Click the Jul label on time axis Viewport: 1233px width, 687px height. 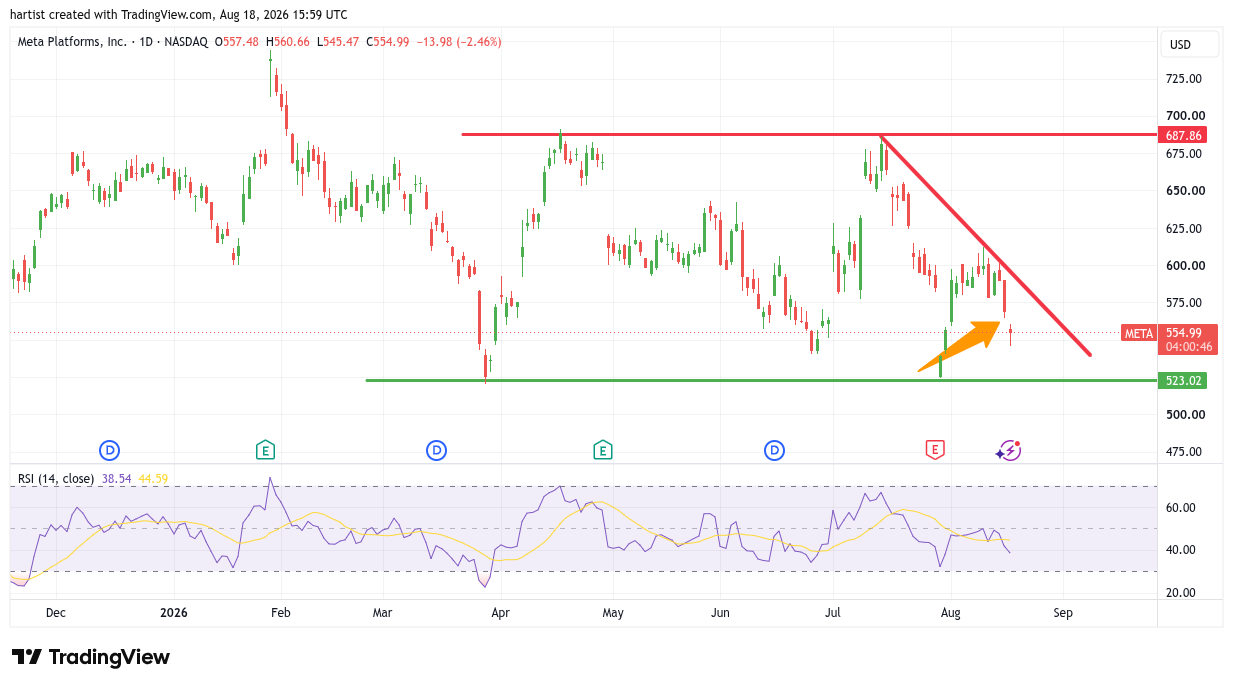[x=832, y=613]
